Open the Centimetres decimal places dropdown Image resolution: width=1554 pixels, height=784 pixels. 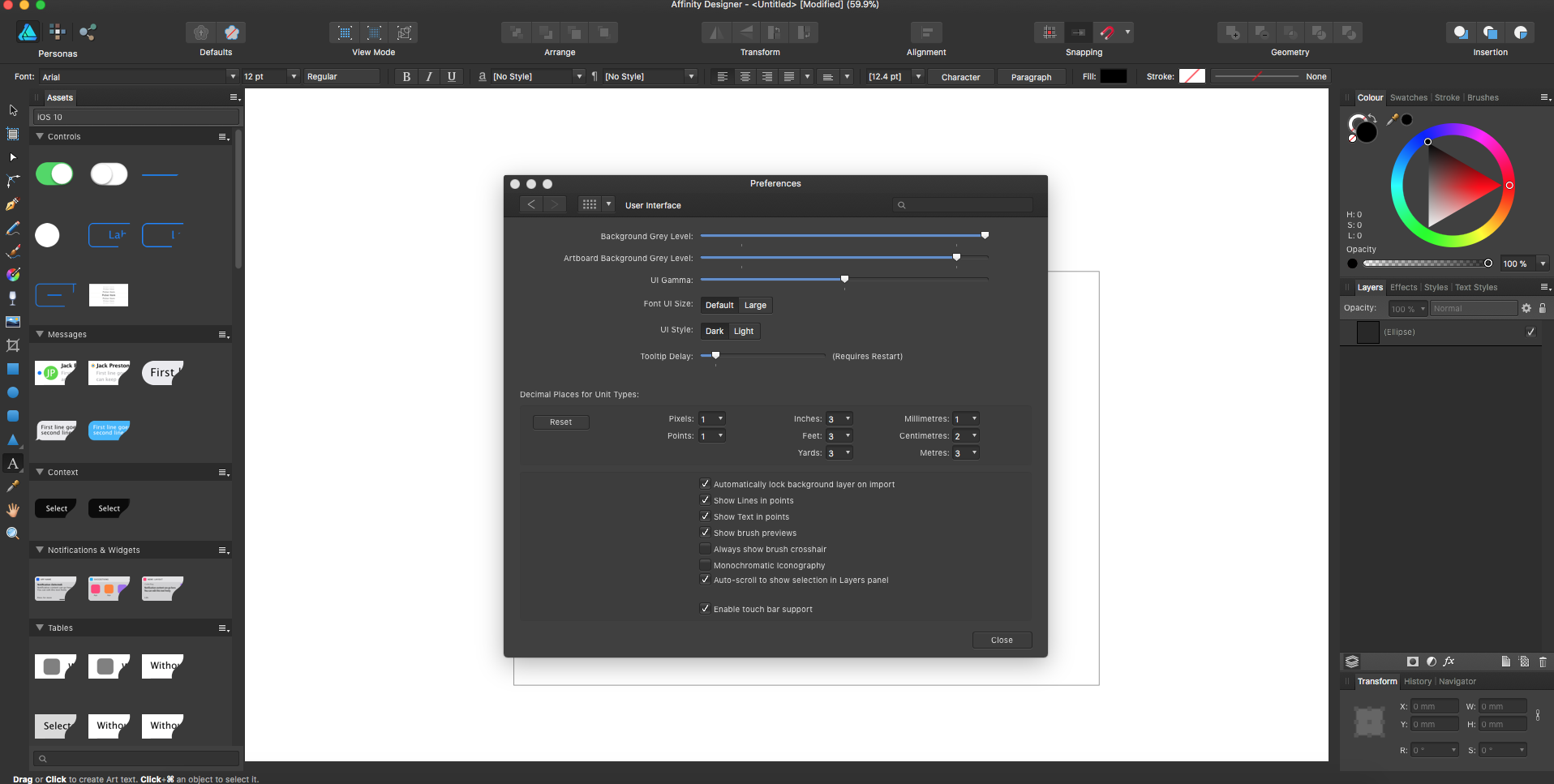click(x=965, y=435)
